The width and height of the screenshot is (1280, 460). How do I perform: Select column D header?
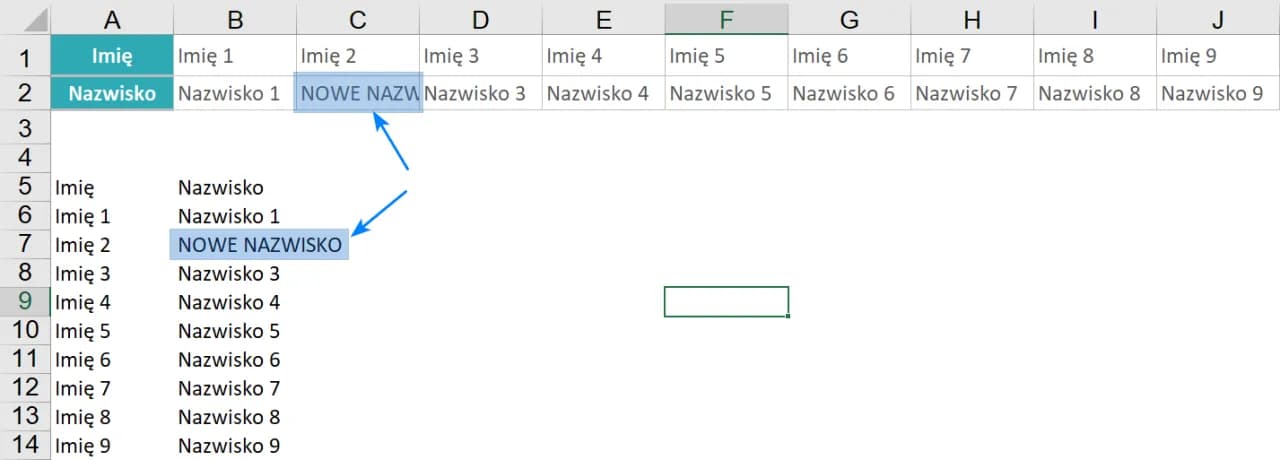coord(481,18)
